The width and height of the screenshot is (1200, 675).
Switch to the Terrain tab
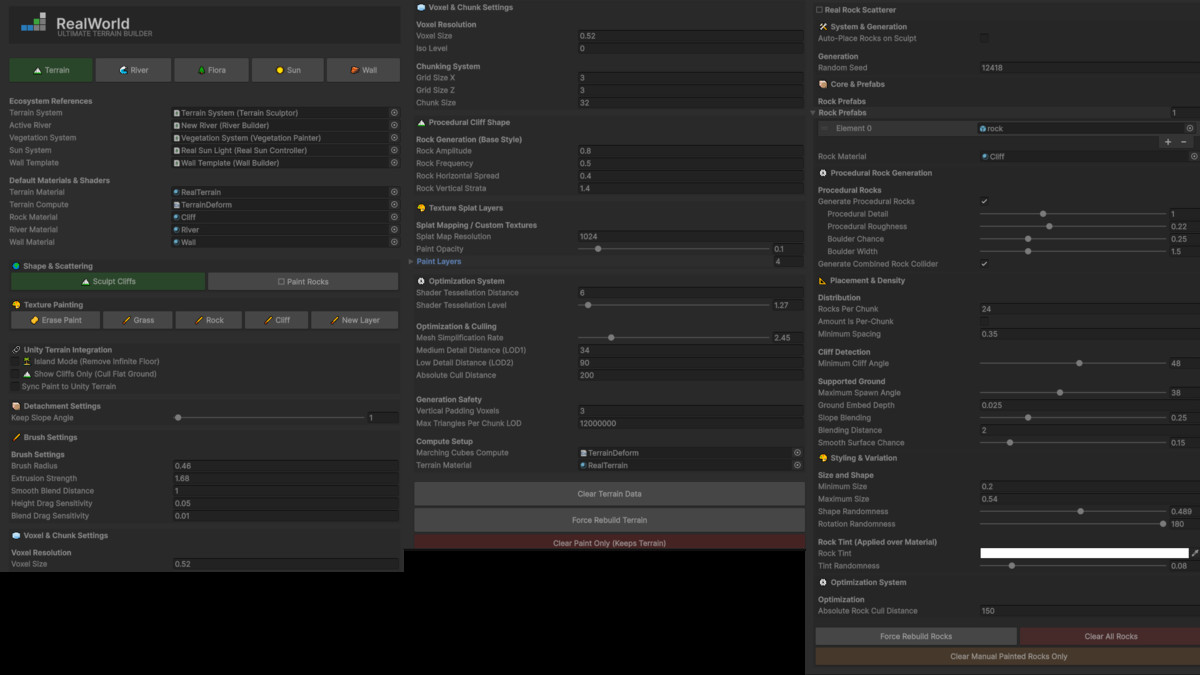[50, 70]
